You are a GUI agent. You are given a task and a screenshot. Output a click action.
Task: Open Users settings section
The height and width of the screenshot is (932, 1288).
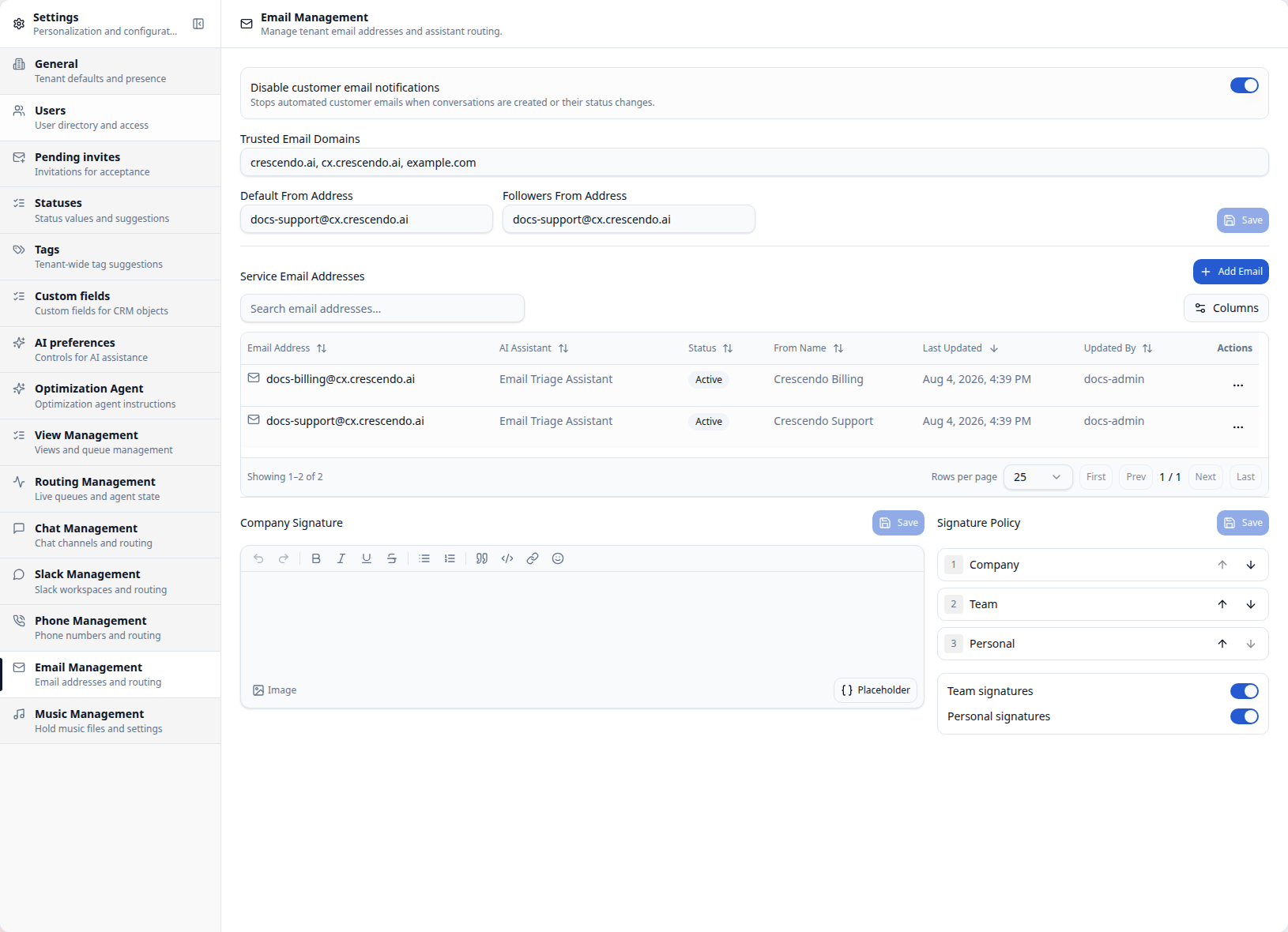tap(111, 118)
